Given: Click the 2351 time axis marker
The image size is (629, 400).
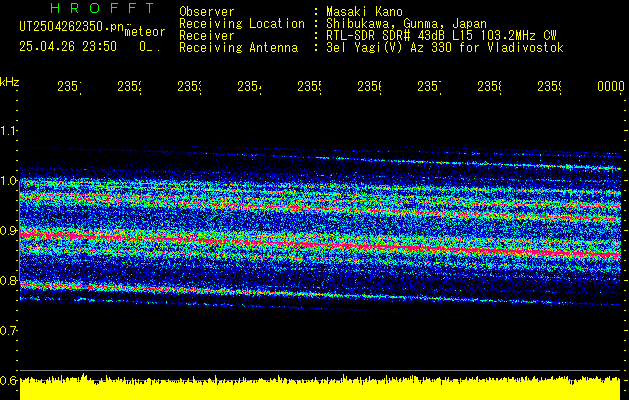Looking at the screenshot, I should point(69,87).
